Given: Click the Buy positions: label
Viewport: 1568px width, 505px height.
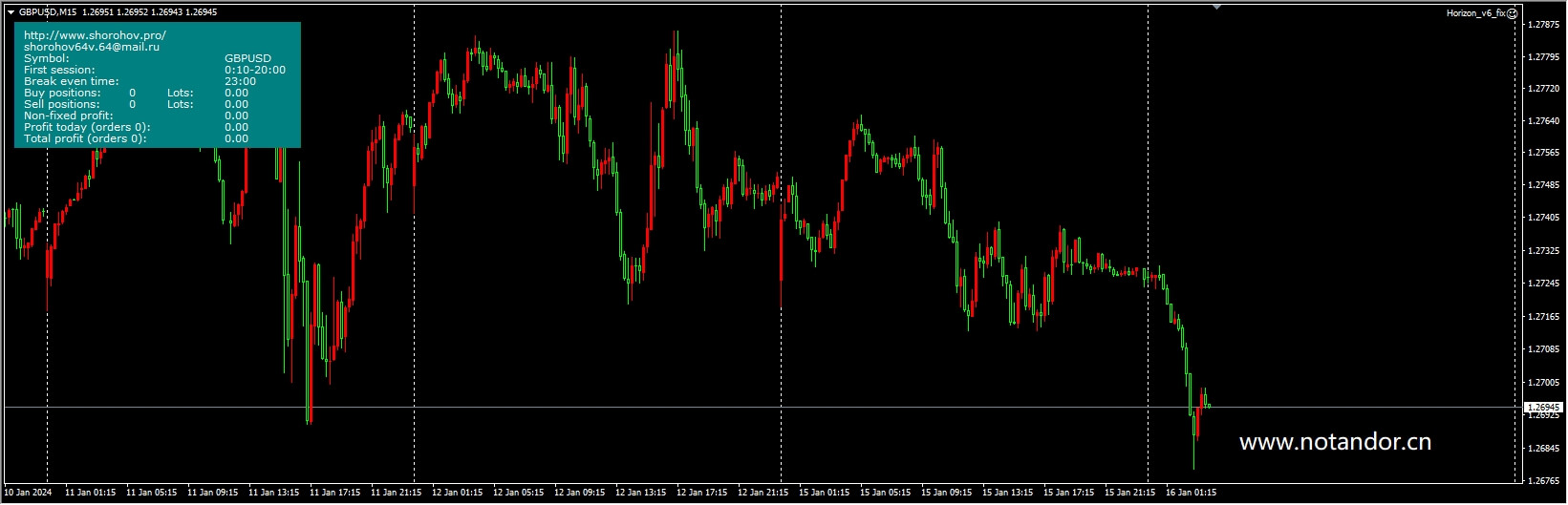Looking at the screenshot, I should coord(62,93).
